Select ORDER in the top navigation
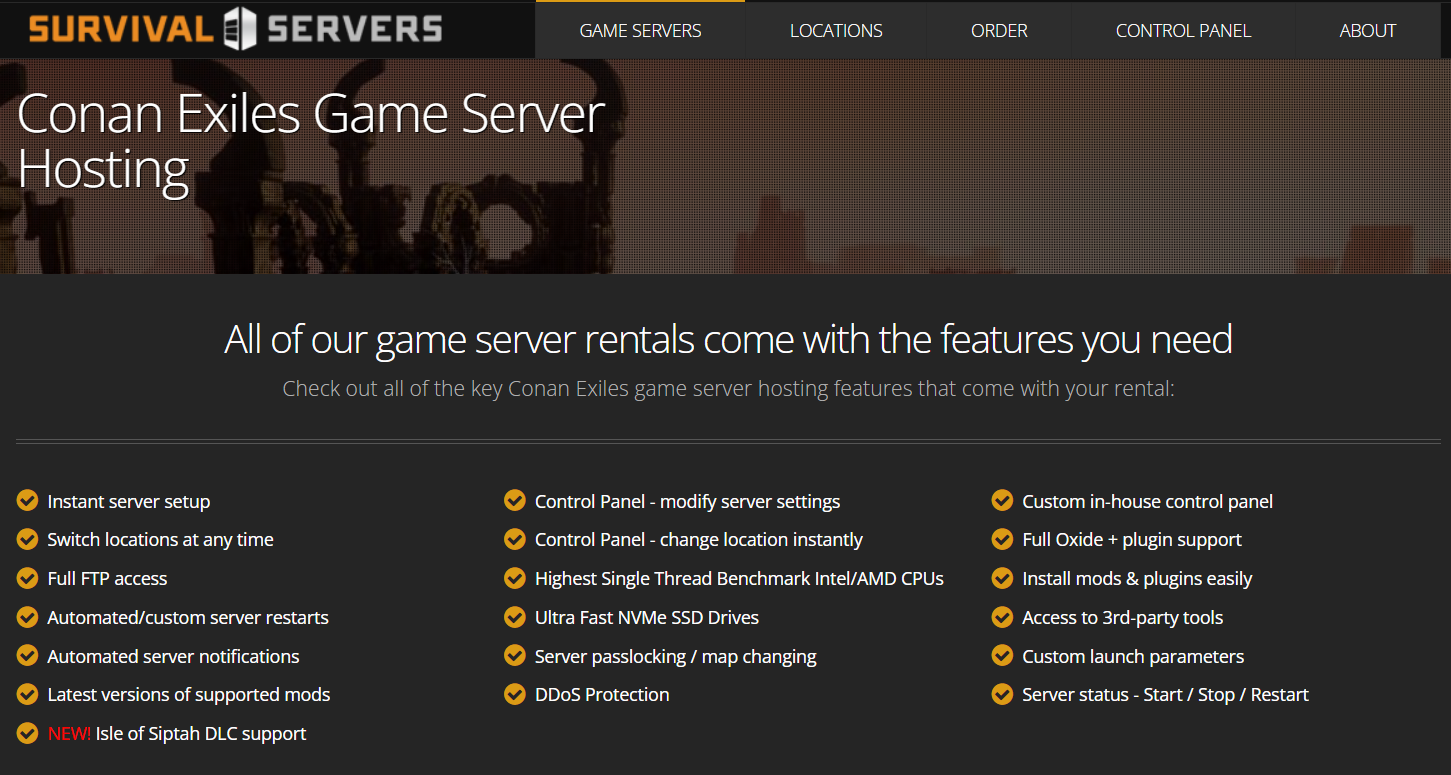 [x=999, y=31]
